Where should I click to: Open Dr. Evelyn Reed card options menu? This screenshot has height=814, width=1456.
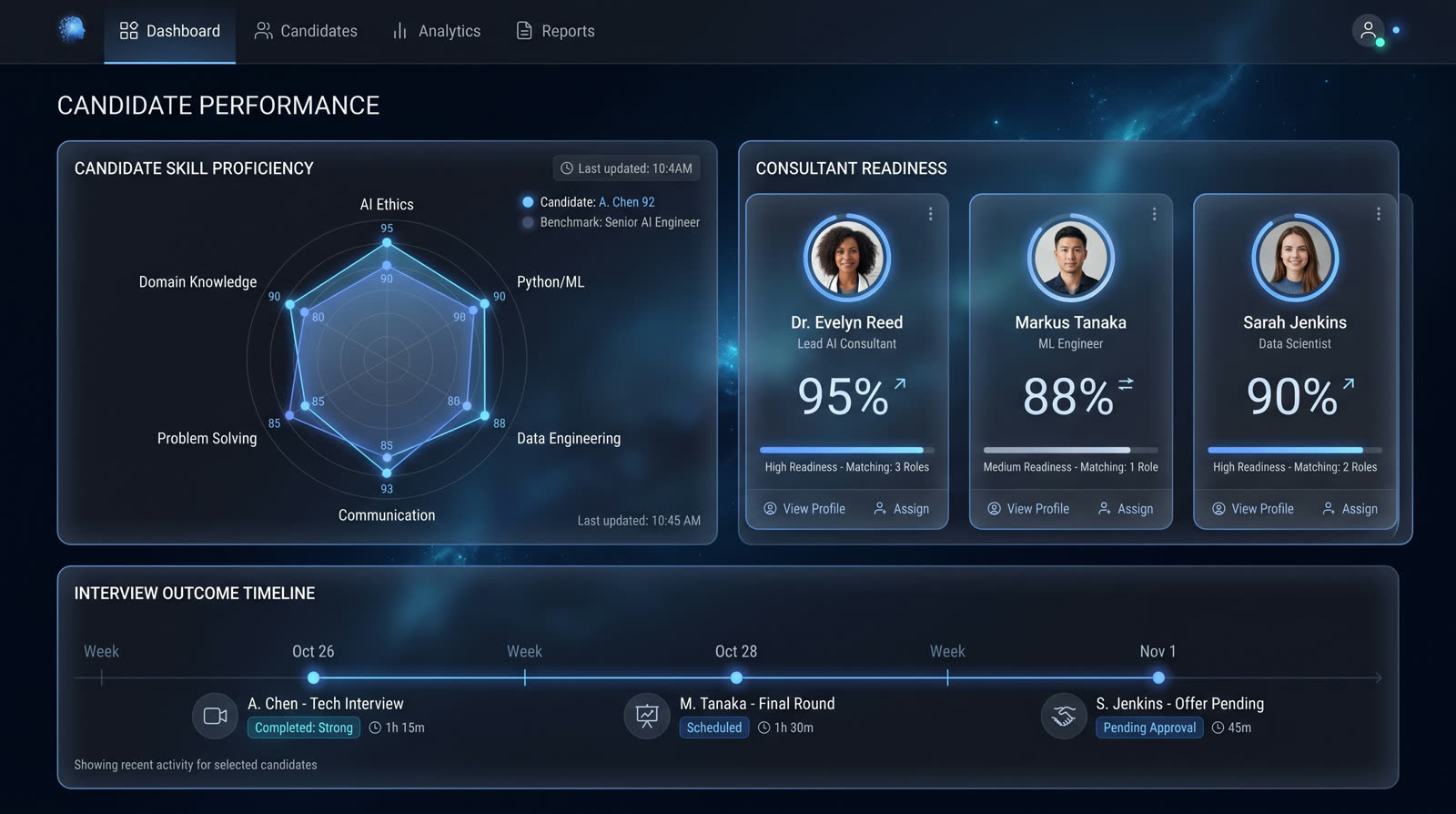click(930, 213)
